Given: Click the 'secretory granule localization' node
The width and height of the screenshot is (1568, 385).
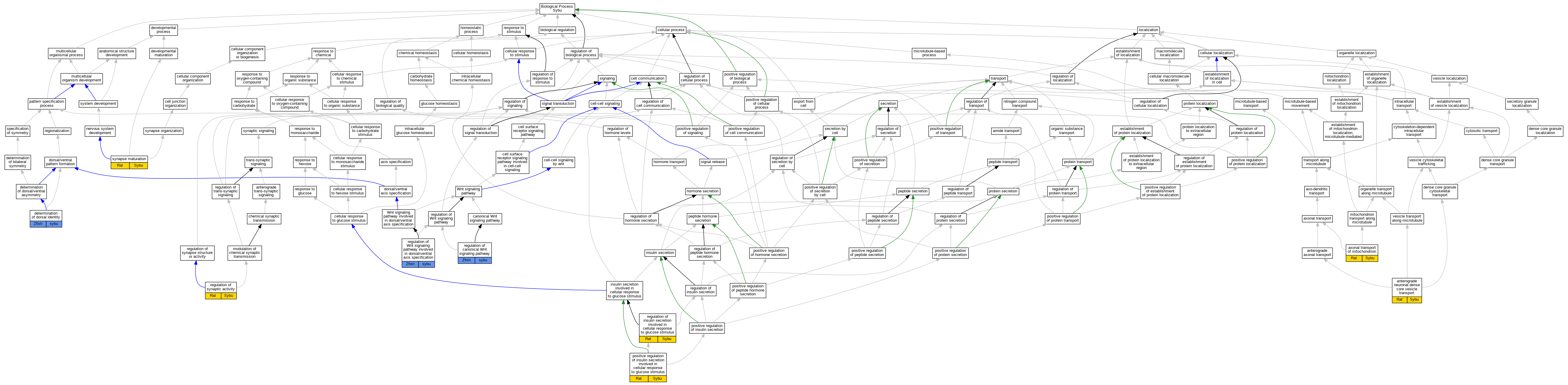Looking at the screenshot, I should coord(1522,104).
